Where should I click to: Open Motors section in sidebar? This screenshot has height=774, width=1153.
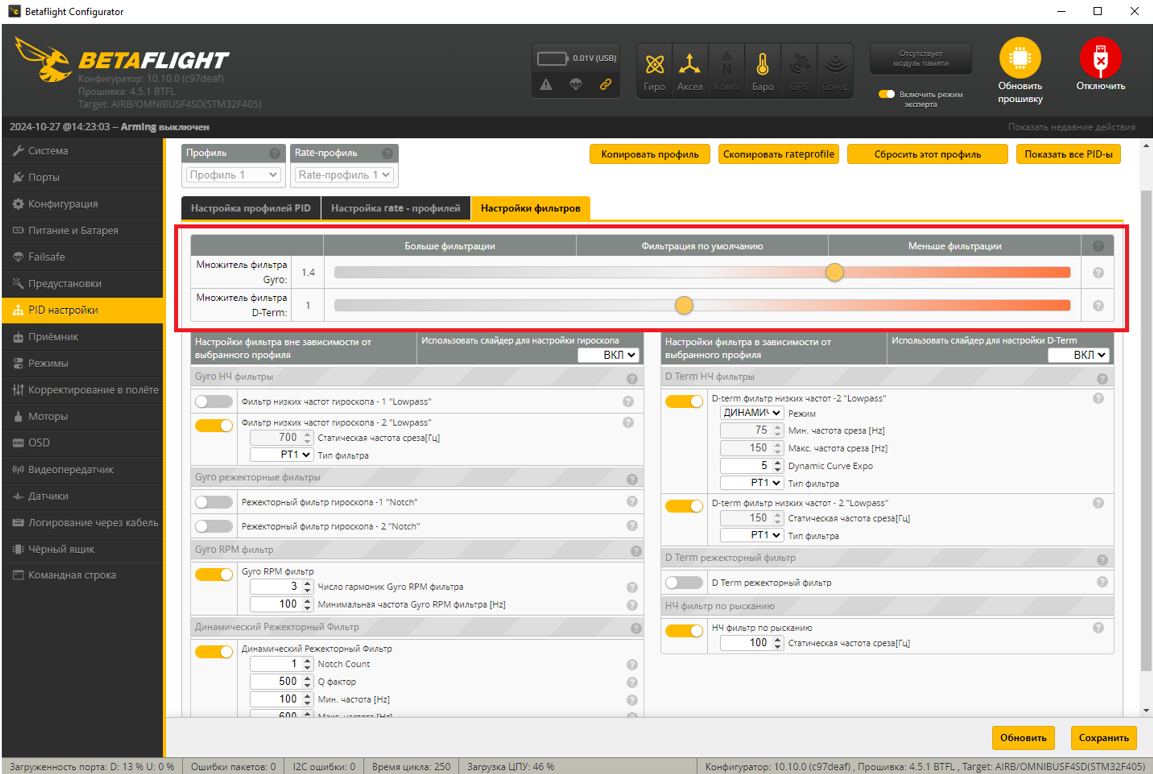pos(48,416)
